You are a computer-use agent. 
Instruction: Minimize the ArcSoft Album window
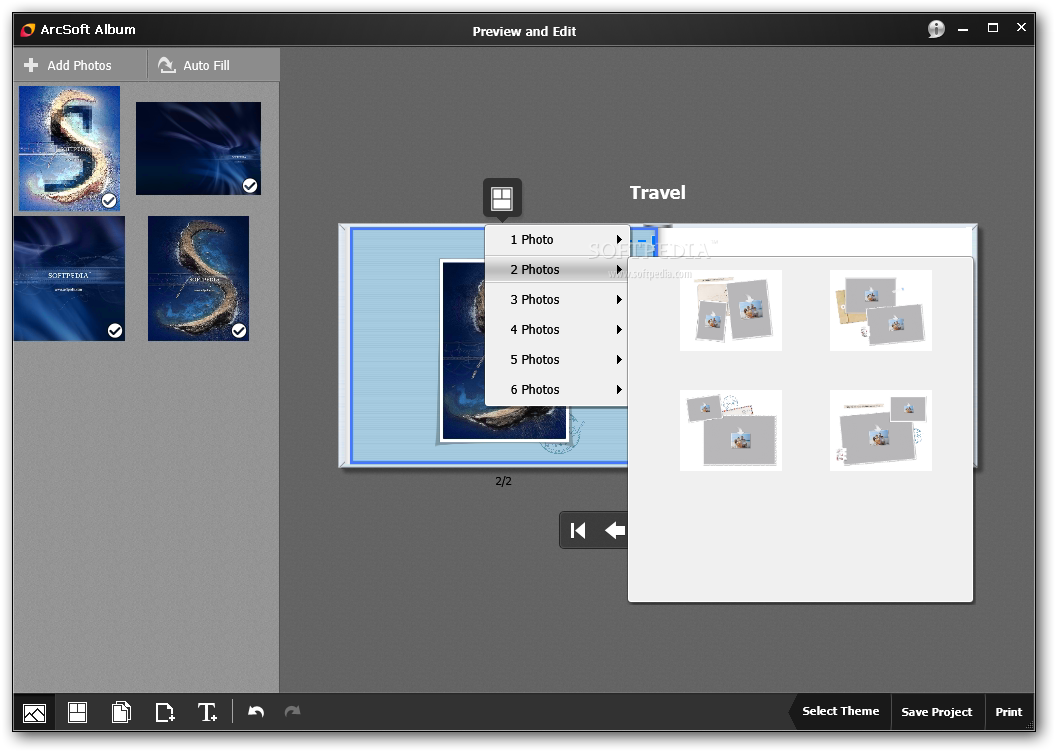(x=963, y=29)
